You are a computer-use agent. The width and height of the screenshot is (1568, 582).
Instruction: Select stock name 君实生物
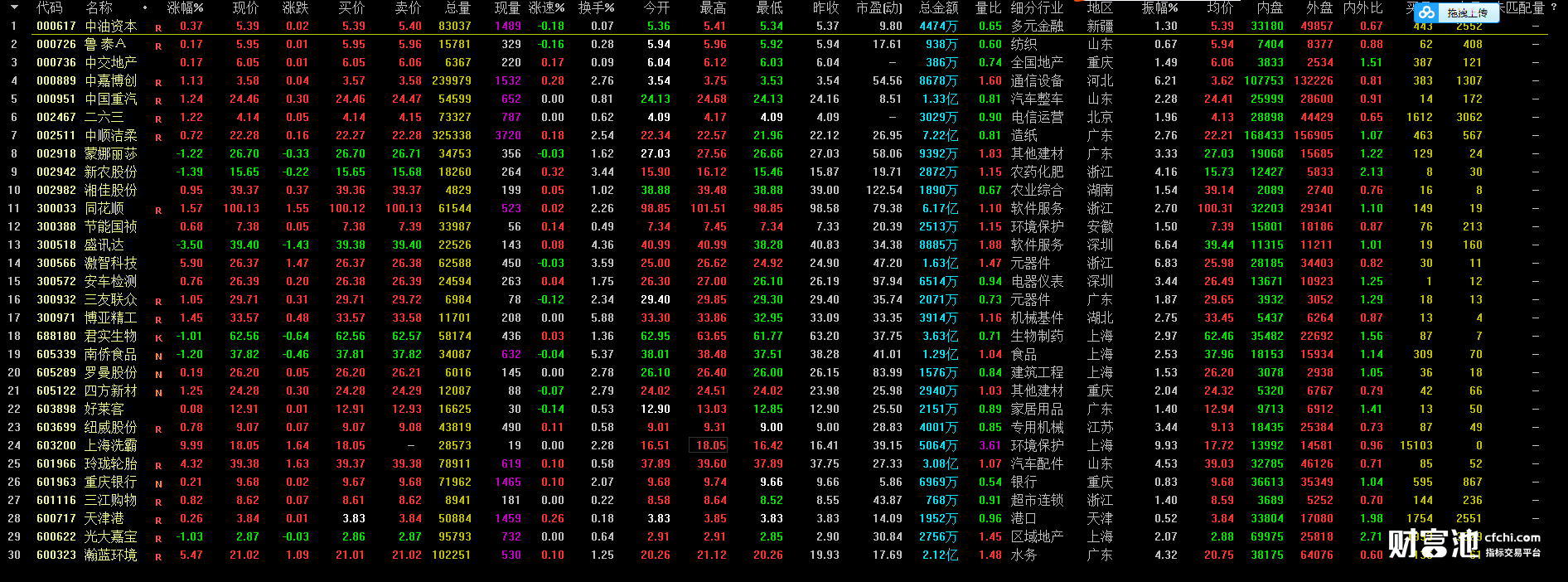(x=111, y=336)
